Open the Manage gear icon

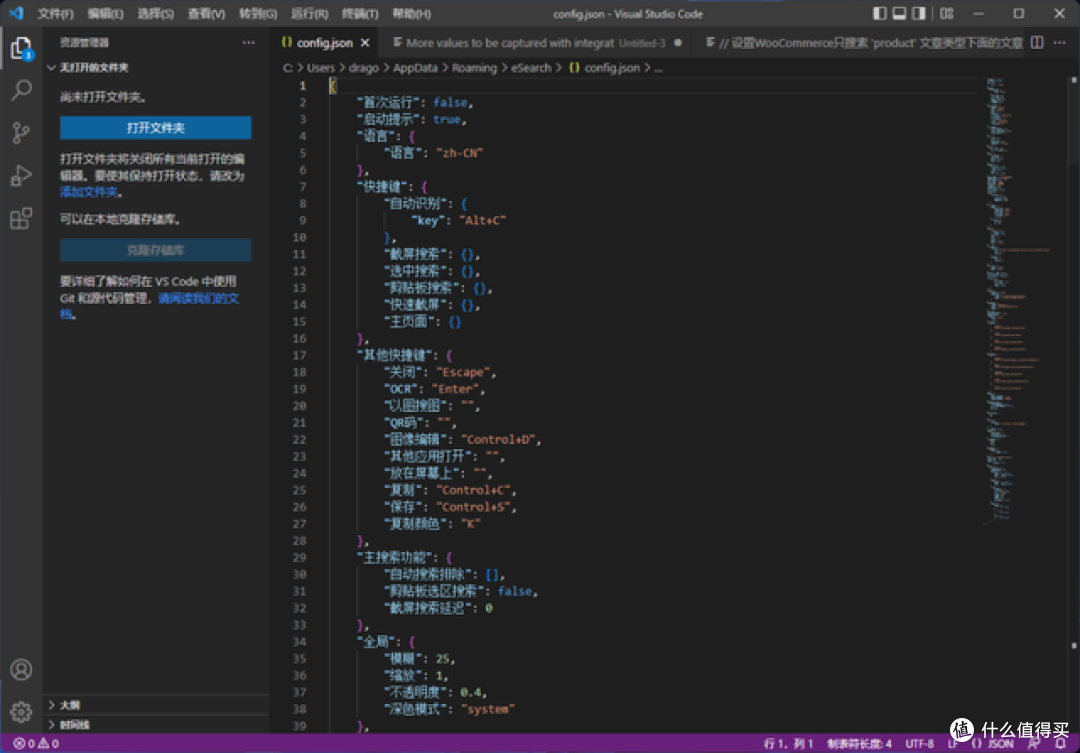(x=21, y=711)
